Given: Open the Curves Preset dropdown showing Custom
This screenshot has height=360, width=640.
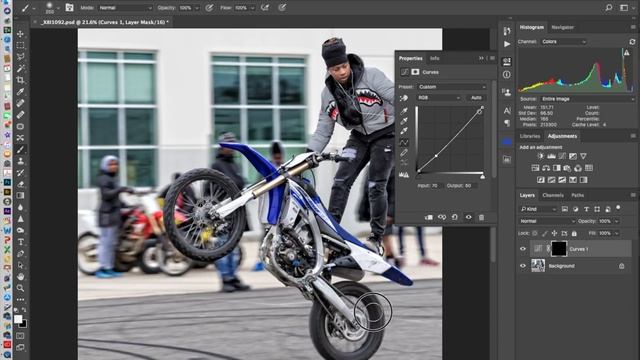Looking at the screenshot, I should (x=452, y=87).
